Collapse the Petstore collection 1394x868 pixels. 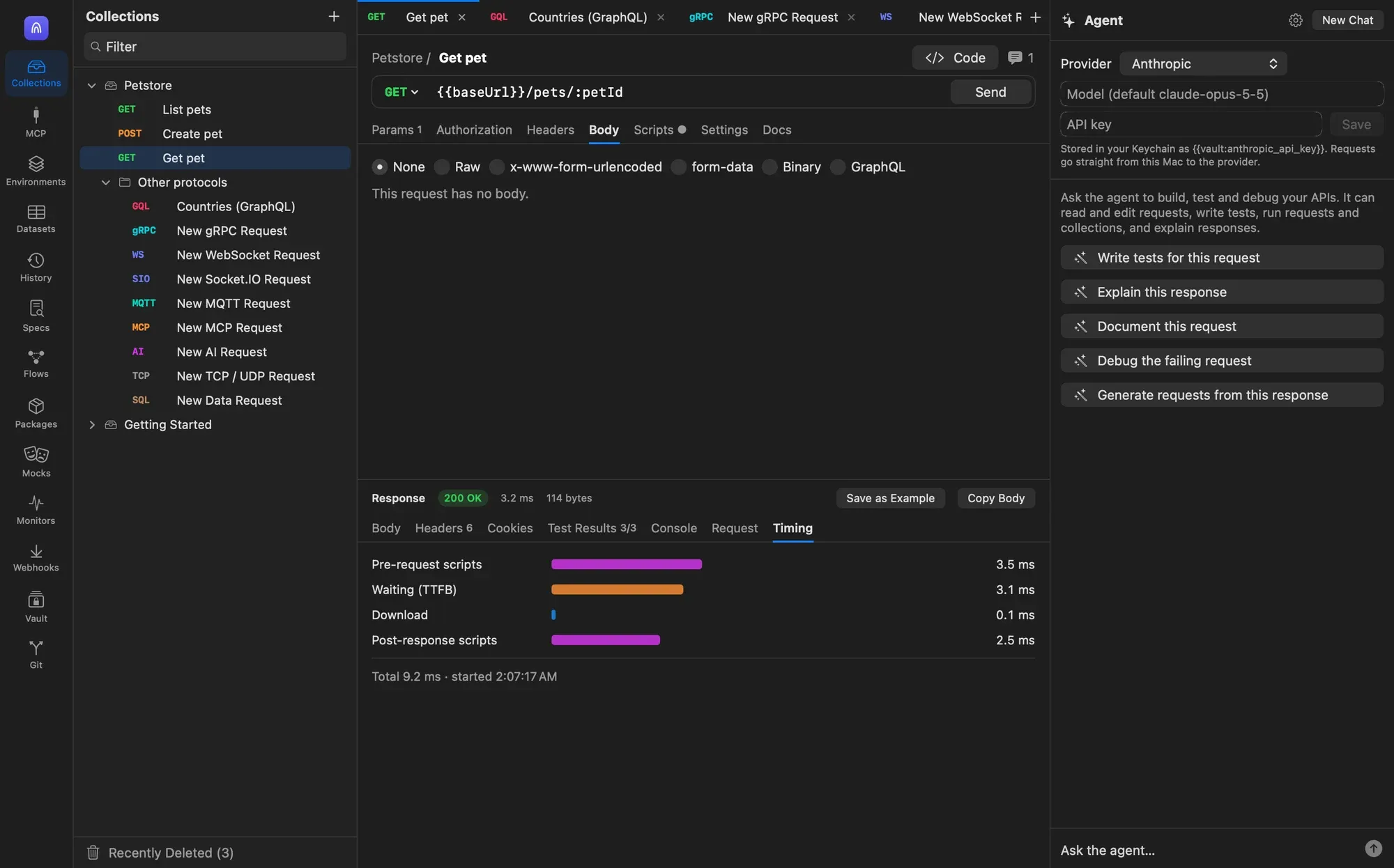(x=91, y=85)
